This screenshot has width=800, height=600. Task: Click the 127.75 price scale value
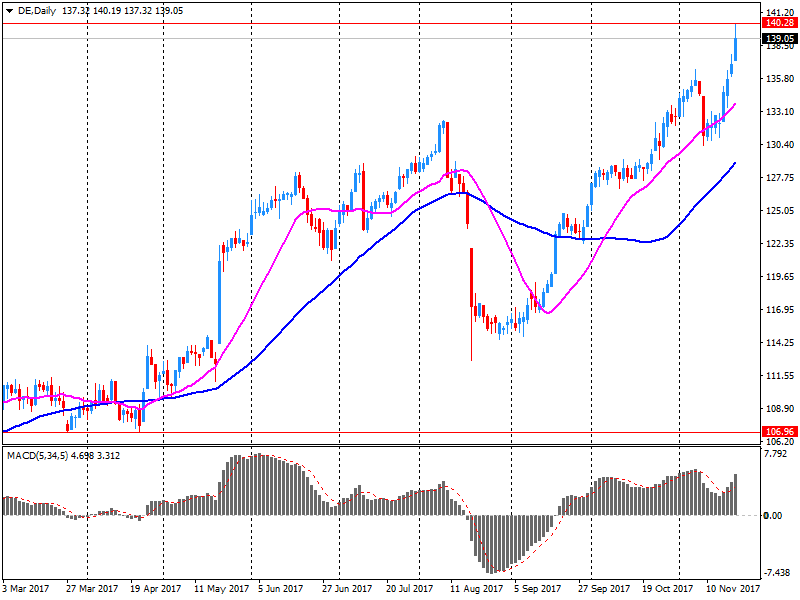780,178
